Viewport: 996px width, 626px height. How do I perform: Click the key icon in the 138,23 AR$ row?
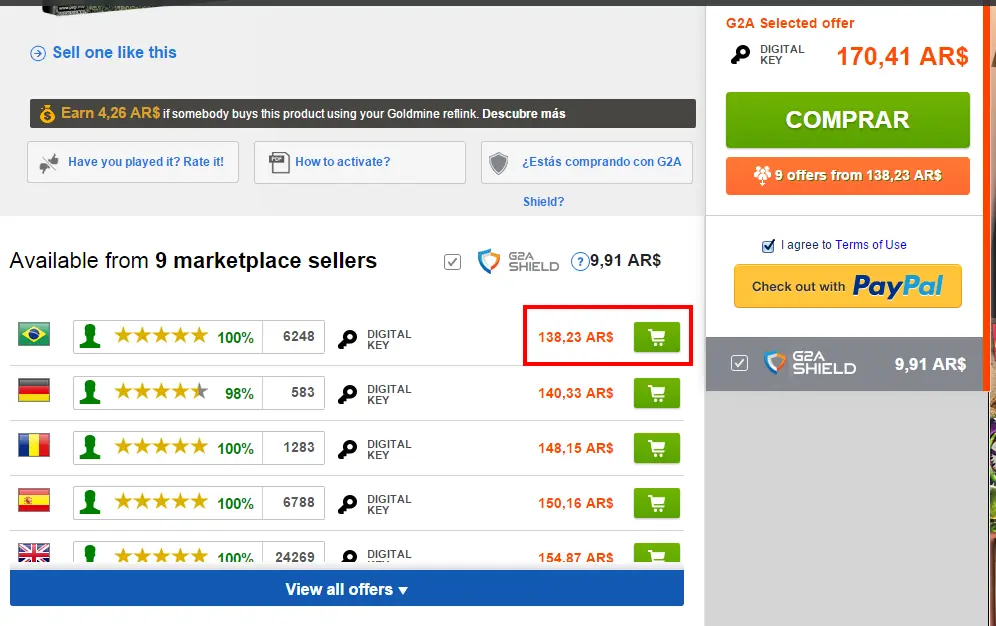347,340
